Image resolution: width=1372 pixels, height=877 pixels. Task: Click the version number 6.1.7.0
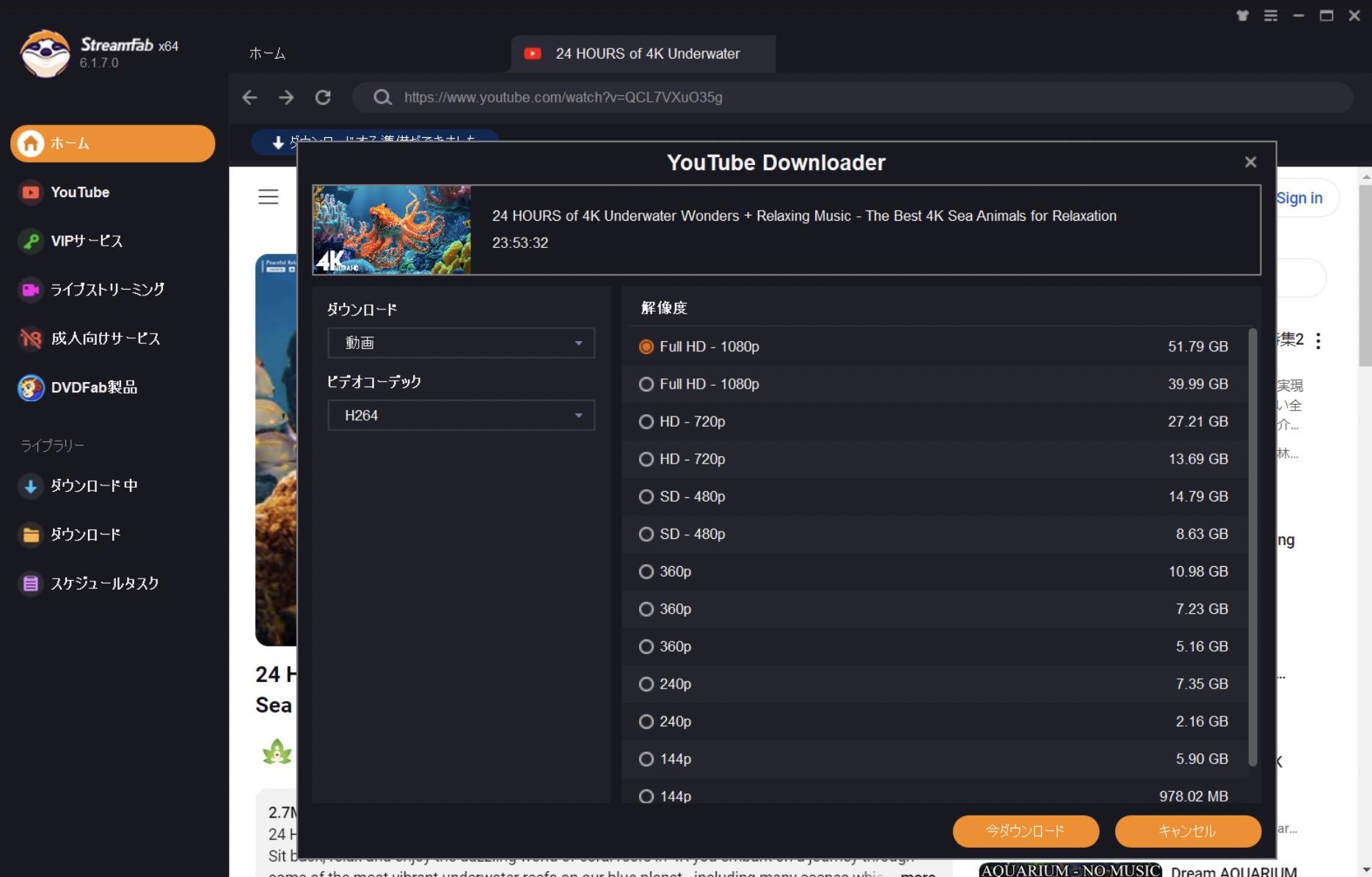(x=99, y=63)
